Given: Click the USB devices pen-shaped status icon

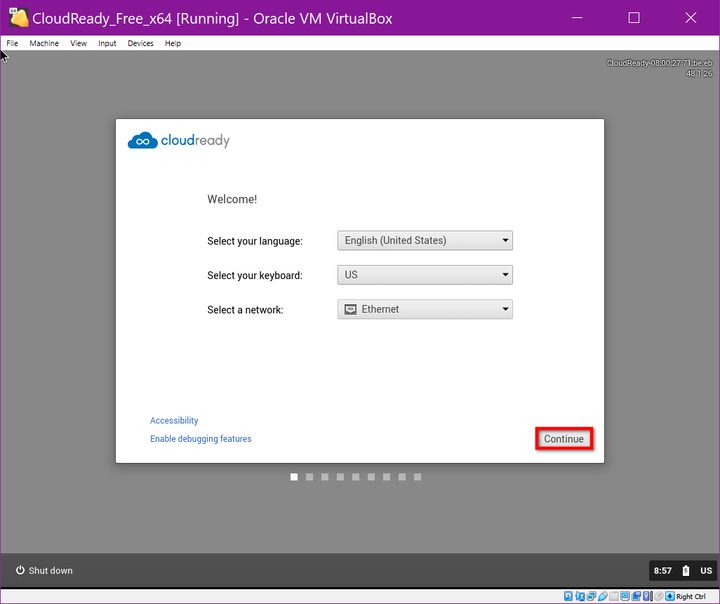Looking at the screenshot, I should (x=603, y=596).
